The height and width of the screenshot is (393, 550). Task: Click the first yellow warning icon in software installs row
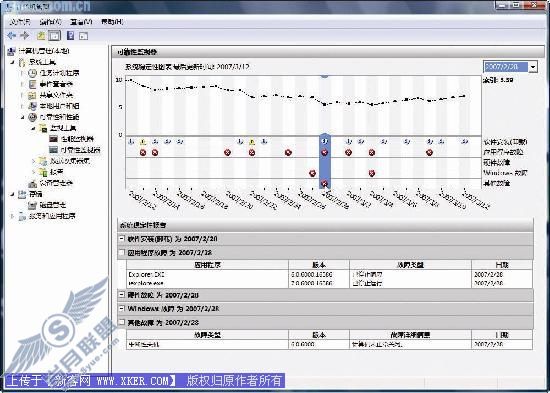[x=143, y=142]
